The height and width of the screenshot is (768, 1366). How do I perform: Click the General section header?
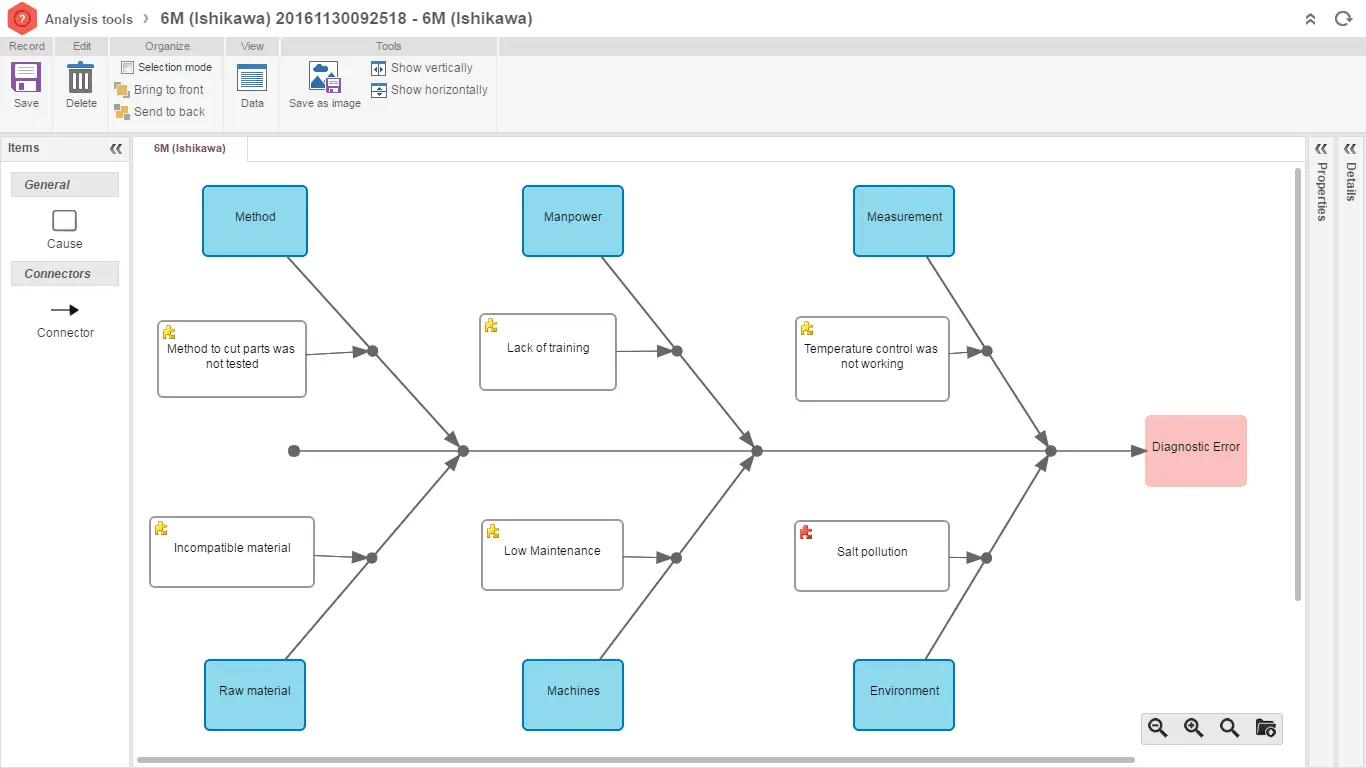click(x=65, y=185)
